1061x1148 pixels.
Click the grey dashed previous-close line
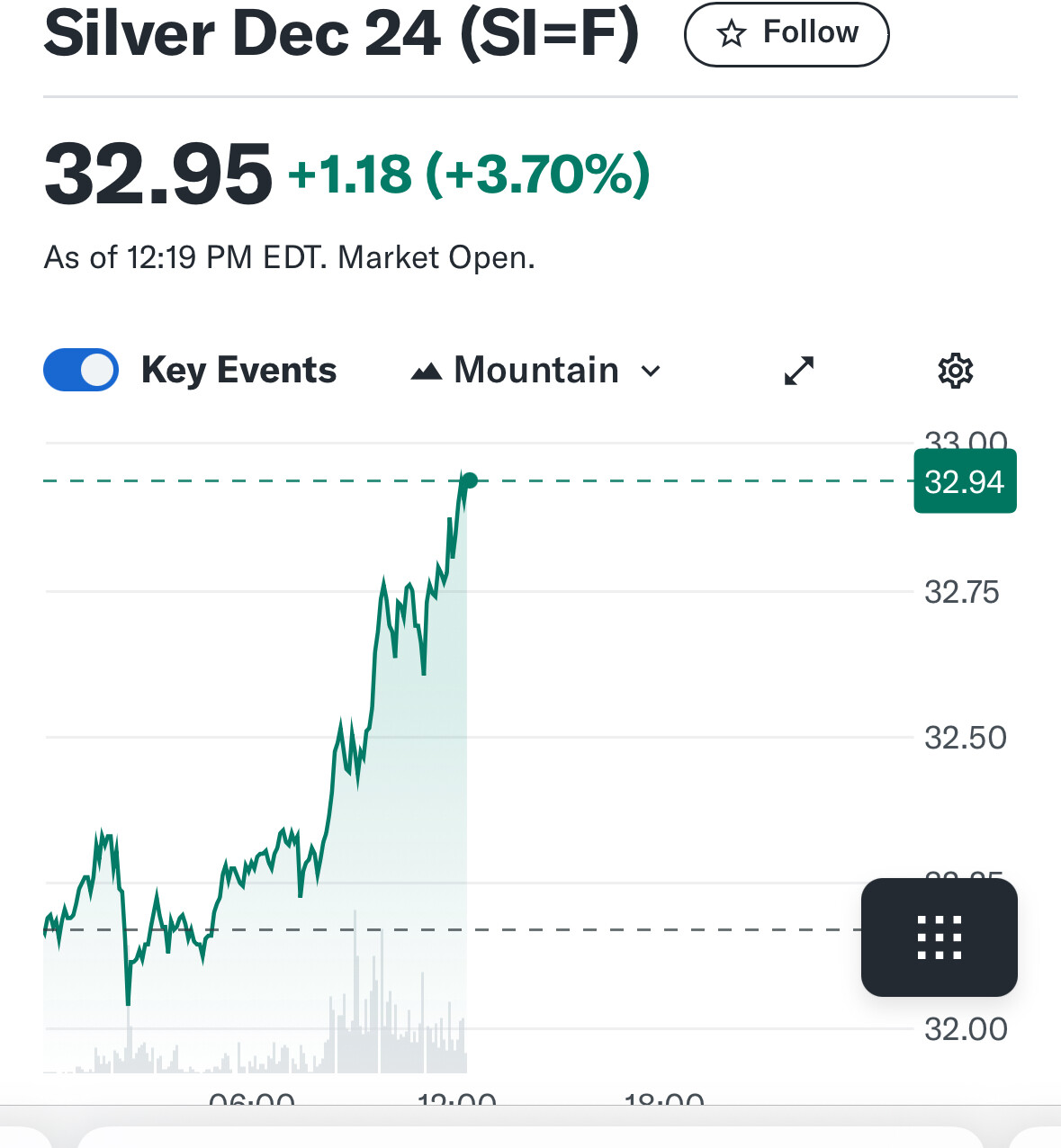pyautogui.click(x=450, y=929)
